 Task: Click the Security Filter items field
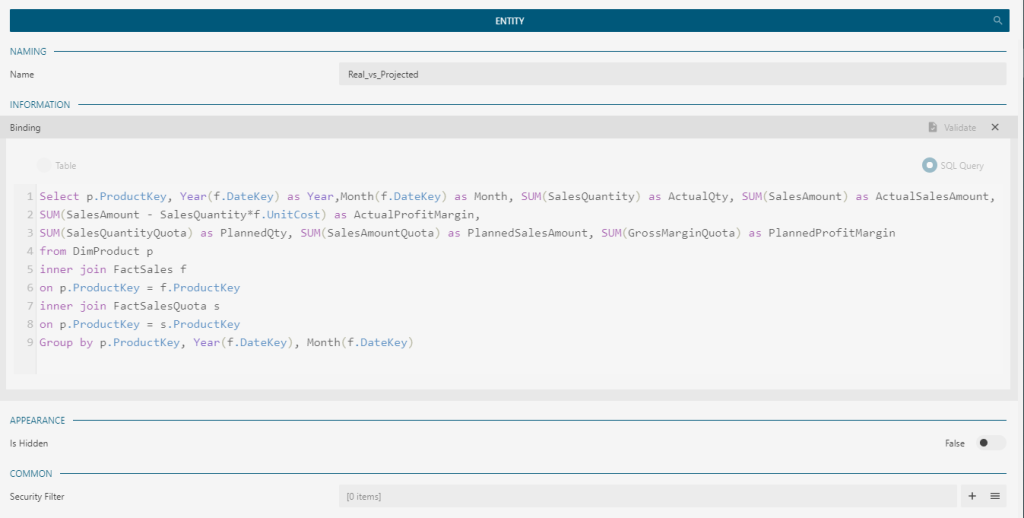[647, 496]
